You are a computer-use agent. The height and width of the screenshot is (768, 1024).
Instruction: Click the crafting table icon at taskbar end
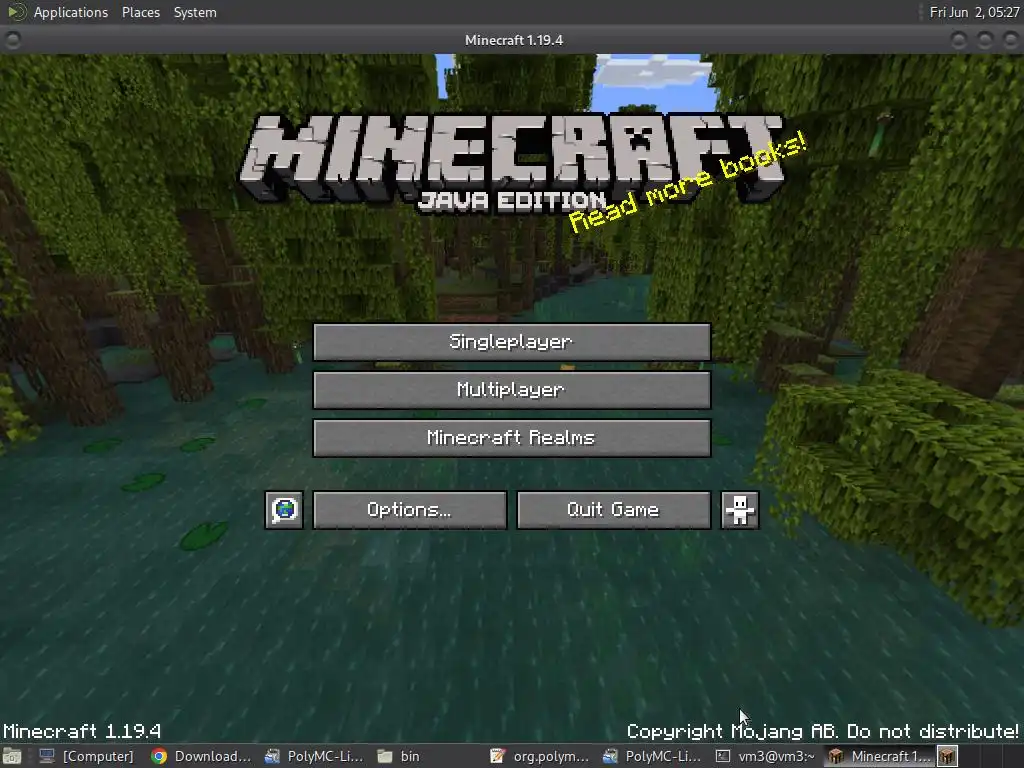pyautogui.click(x=948, y=756)
